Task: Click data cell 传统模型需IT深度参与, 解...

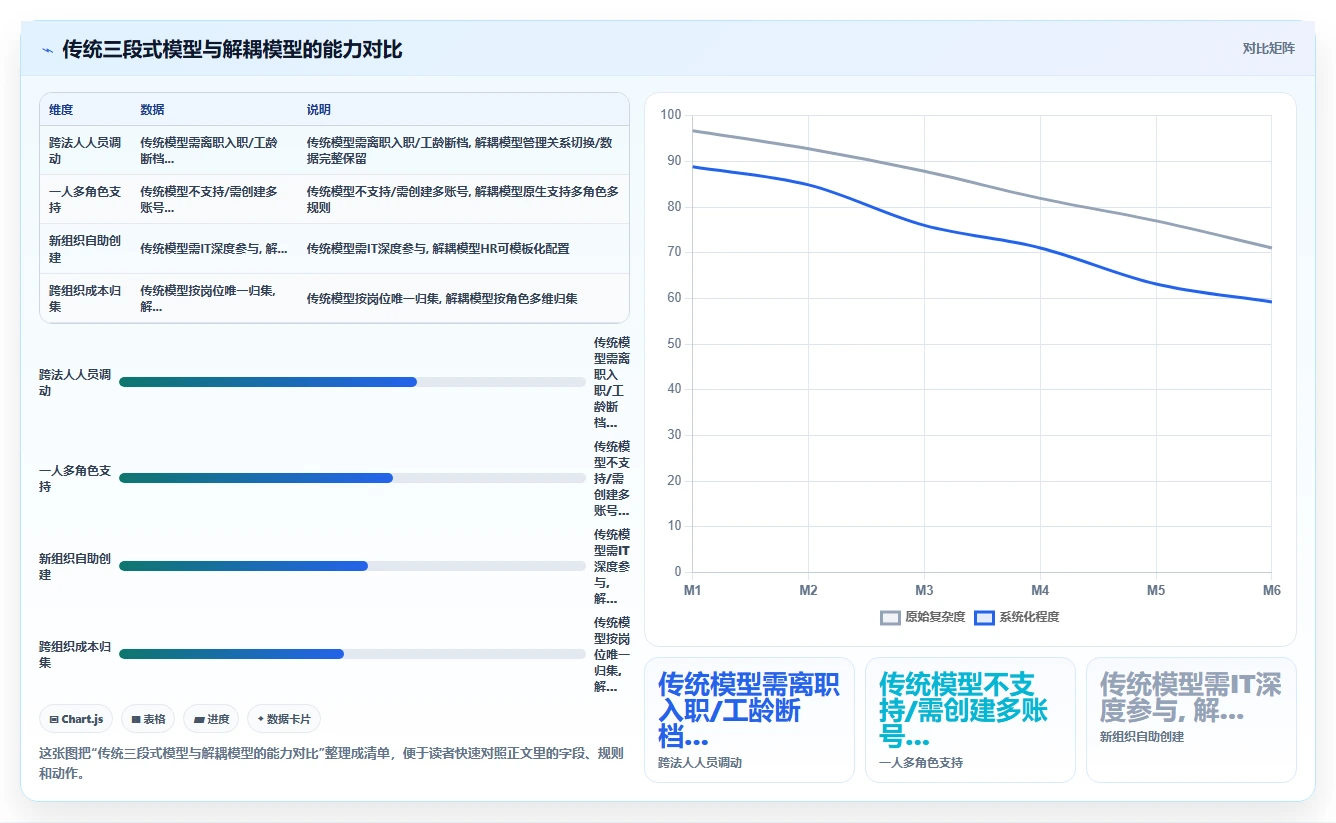Action: click(214, 249)
